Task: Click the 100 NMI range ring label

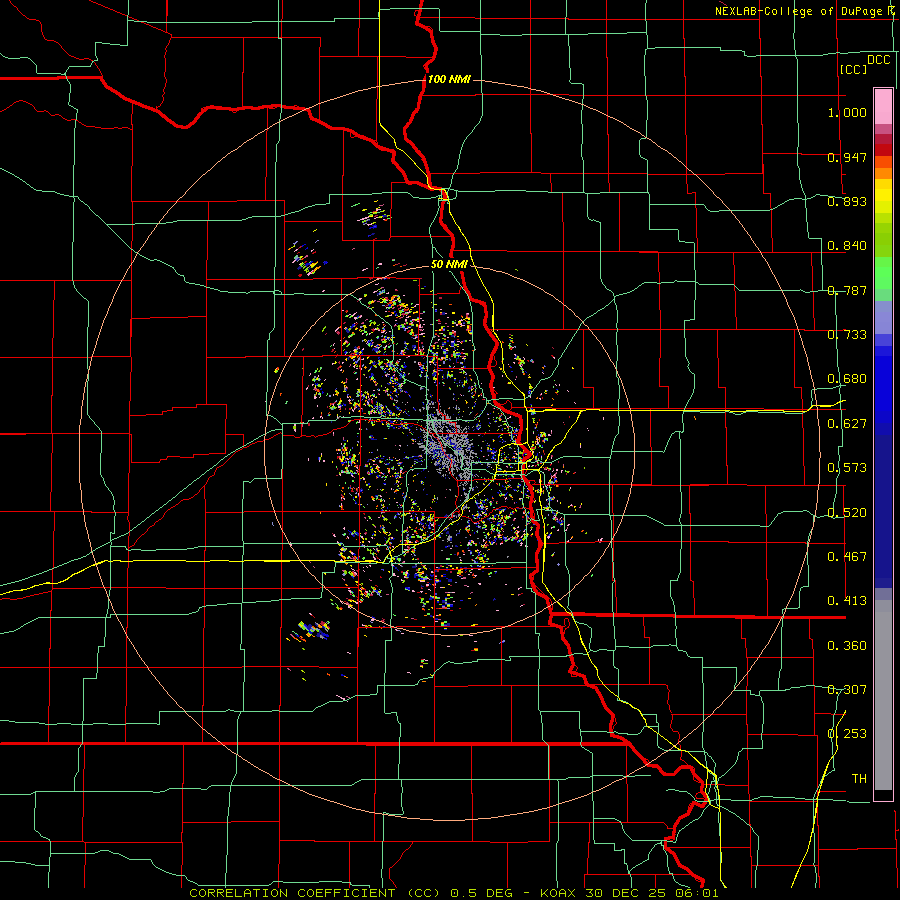Action: coord(449,79)
